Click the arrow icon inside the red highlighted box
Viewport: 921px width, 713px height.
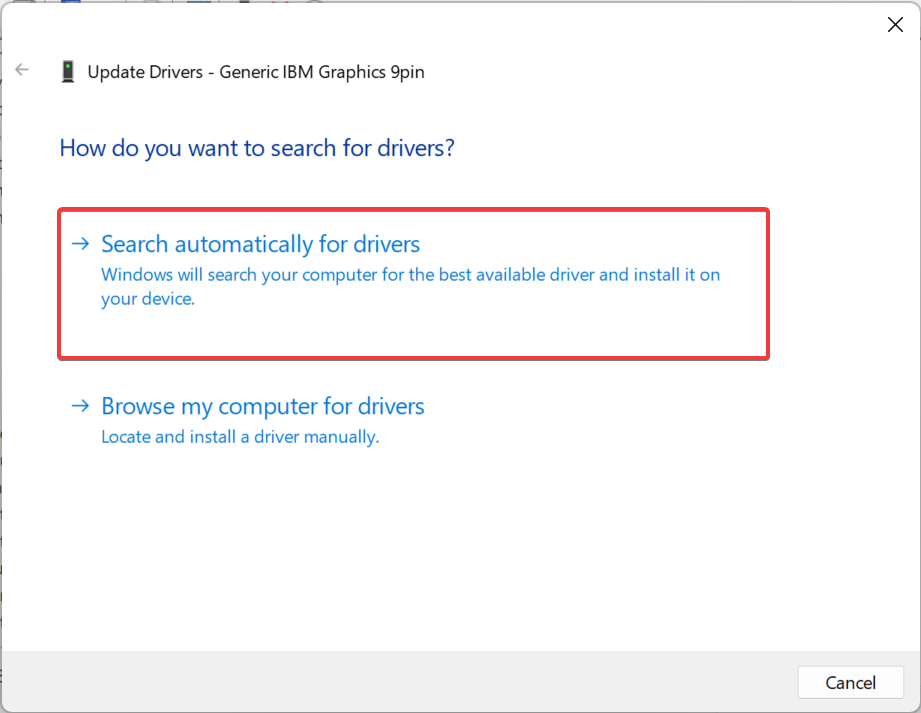pos(80,243)
